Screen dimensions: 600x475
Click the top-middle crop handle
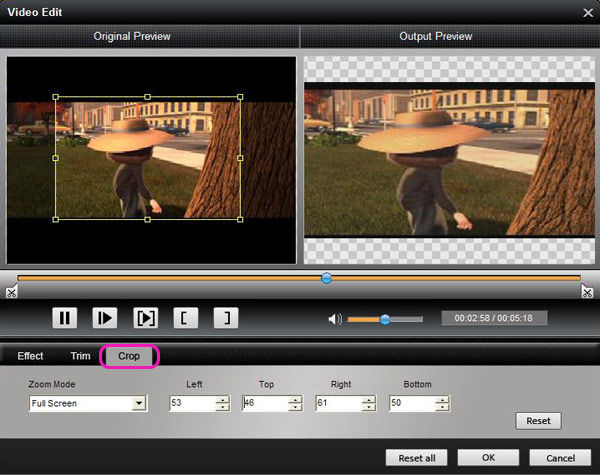pos(148,97)
